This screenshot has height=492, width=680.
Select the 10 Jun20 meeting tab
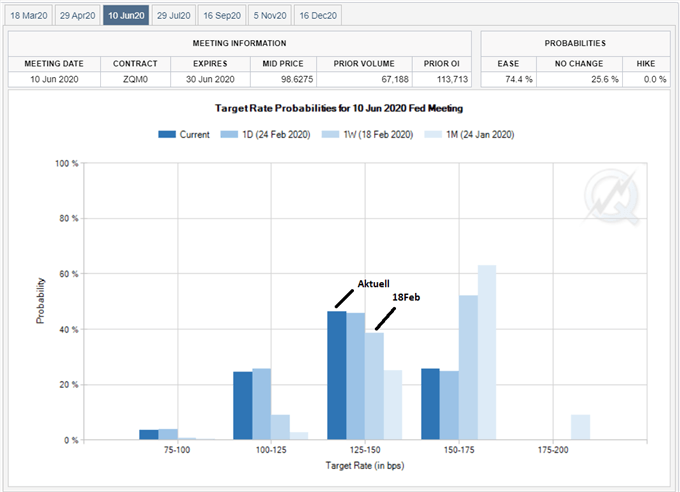click(x=126, y=15)
